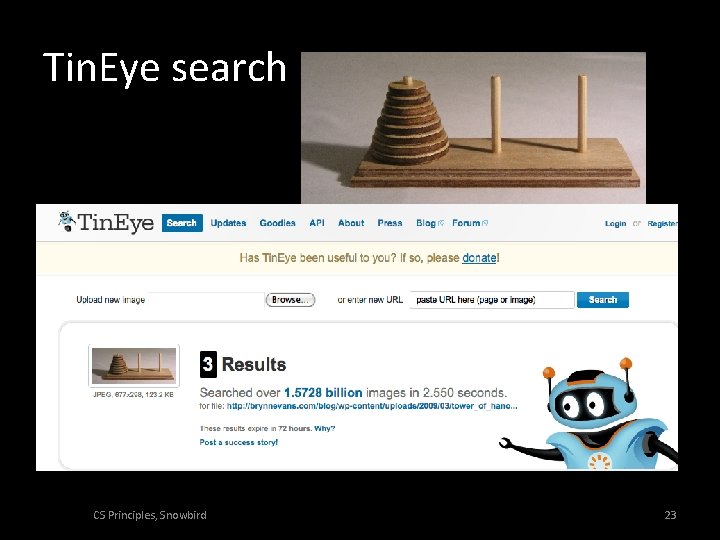Click the Post a success story link
The width and height of the screenshot is (720, 540).
click(238, 442)
